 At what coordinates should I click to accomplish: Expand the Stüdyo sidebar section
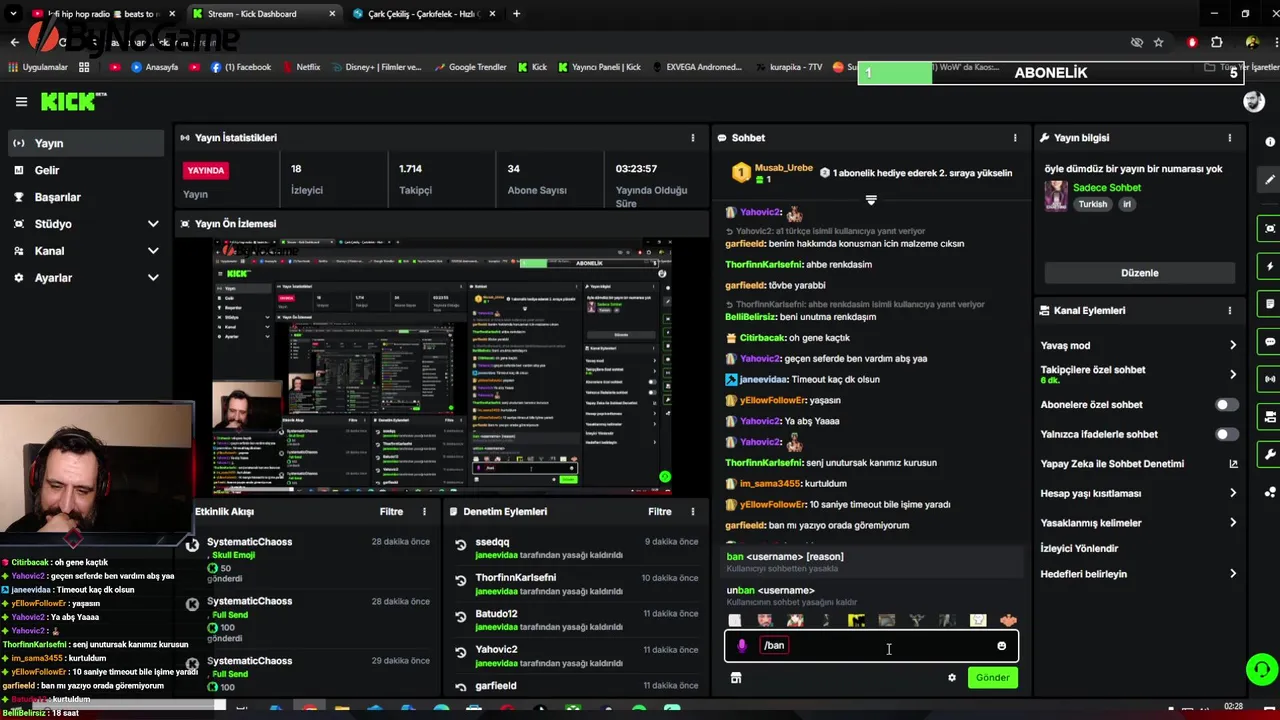[x=153, y=224]
